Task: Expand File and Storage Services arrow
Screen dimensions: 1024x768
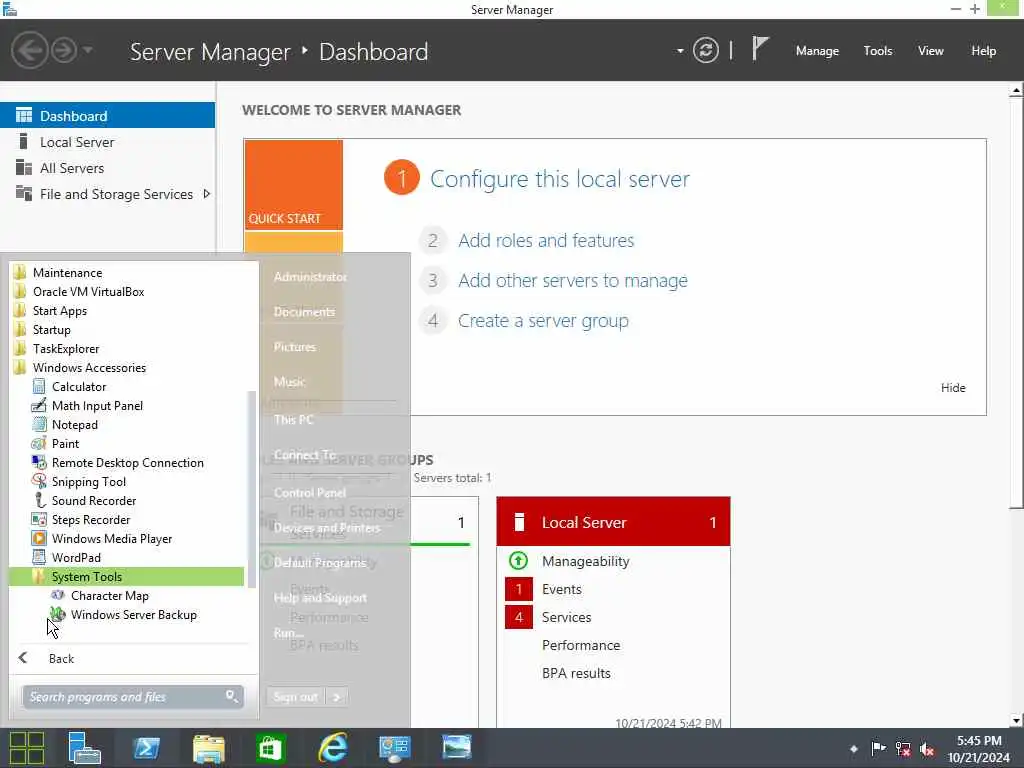Action: (206, 194)
